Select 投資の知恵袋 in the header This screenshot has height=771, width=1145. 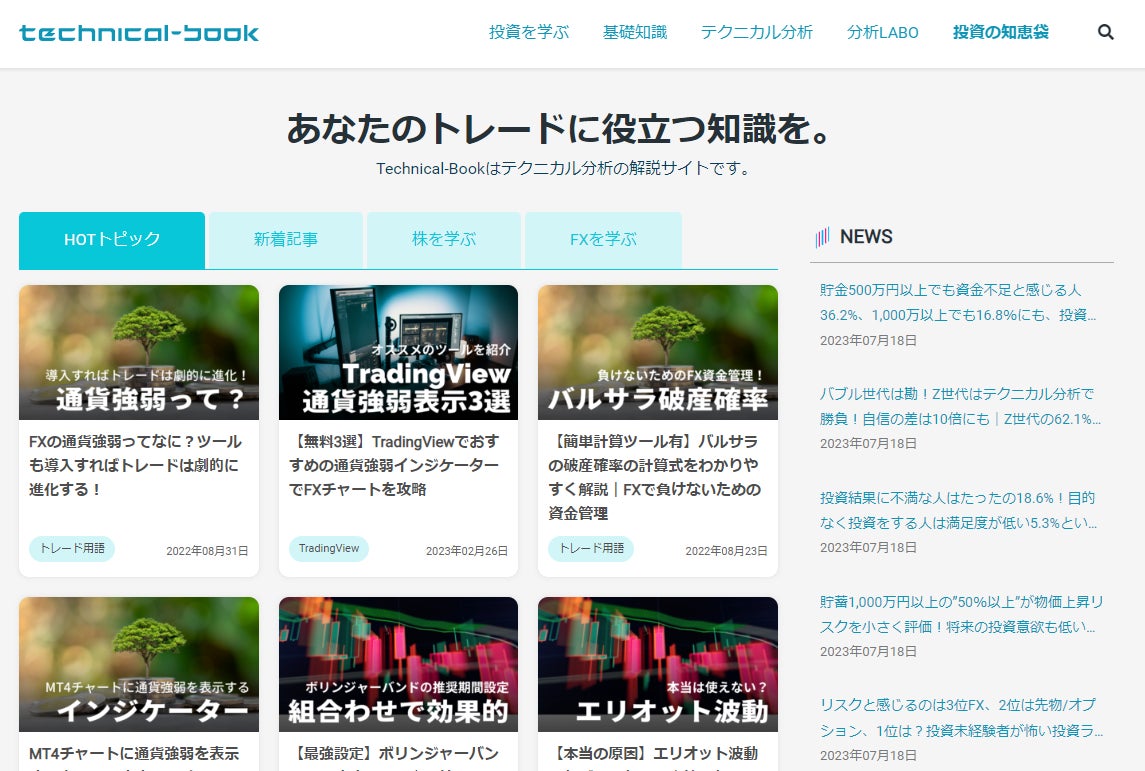tap(1000, 32)
